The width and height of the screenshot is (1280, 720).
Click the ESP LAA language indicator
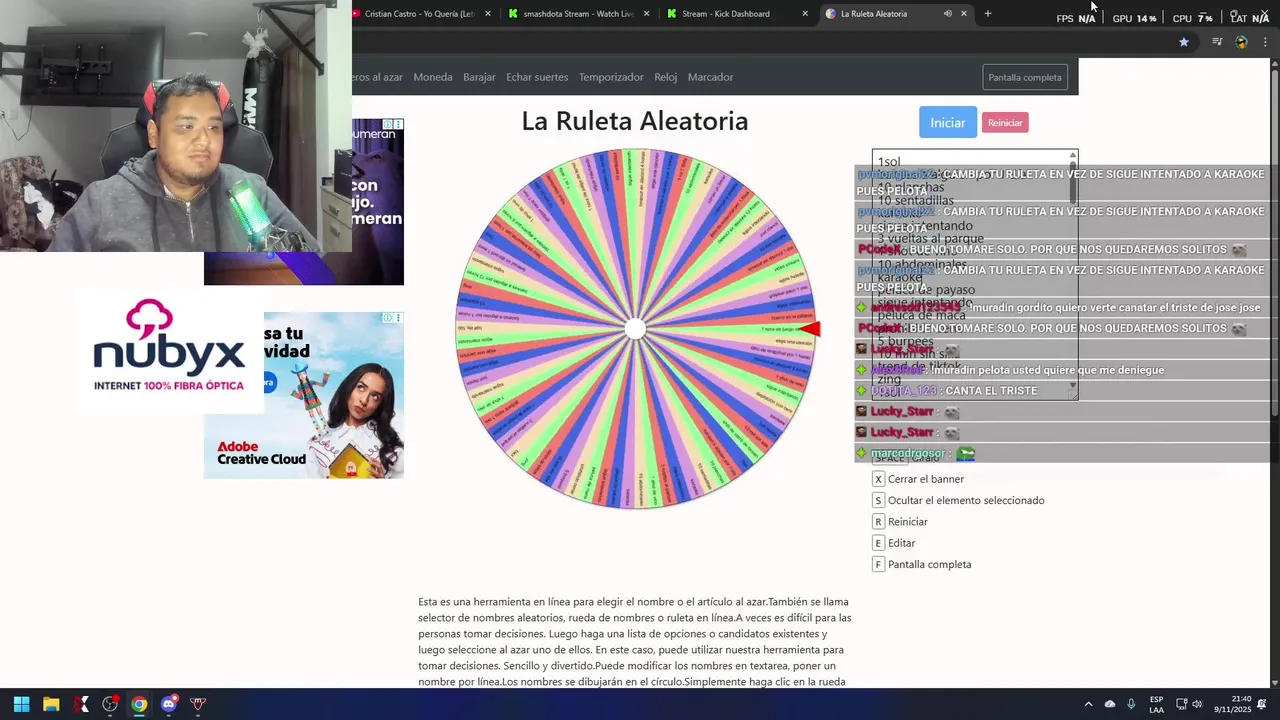click(1156, 704)
